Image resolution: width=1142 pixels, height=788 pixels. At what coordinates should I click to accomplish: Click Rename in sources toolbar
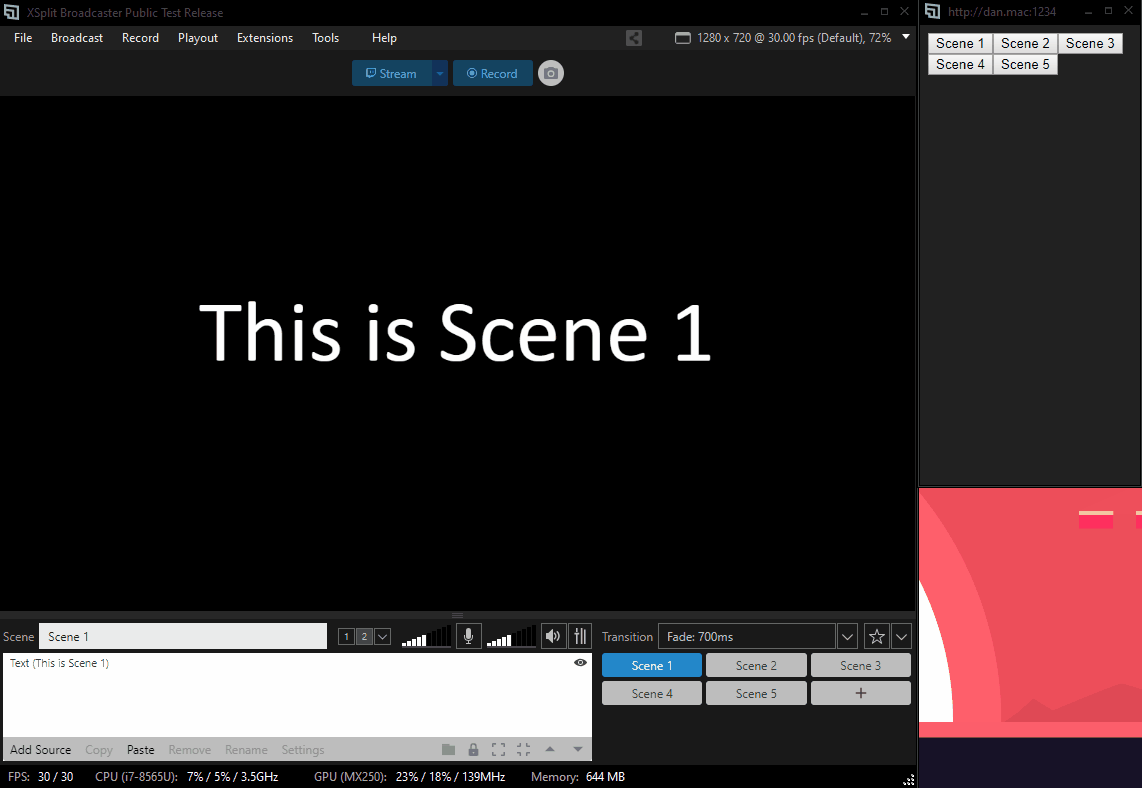pos(246,749)
